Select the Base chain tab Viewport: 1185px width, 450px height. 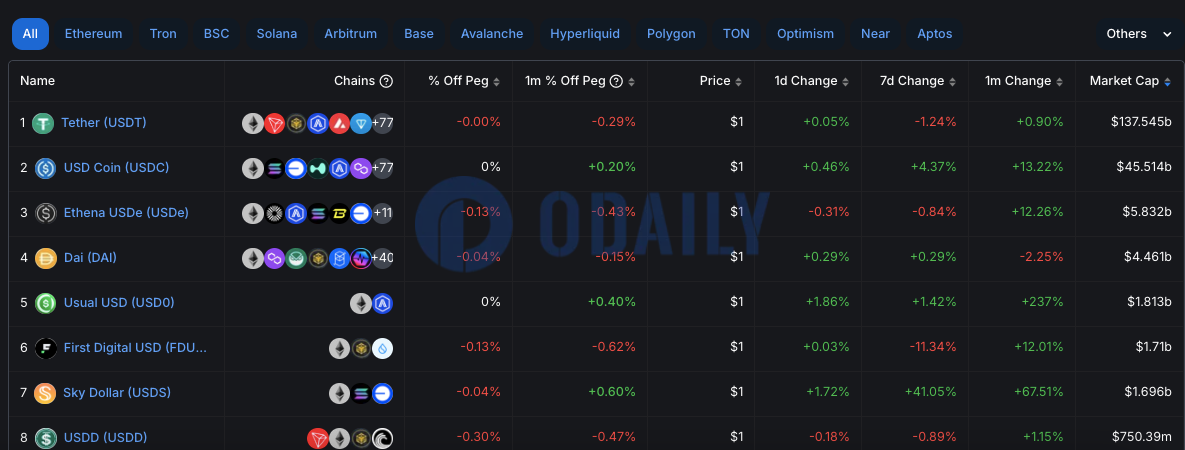coord(419,34)
